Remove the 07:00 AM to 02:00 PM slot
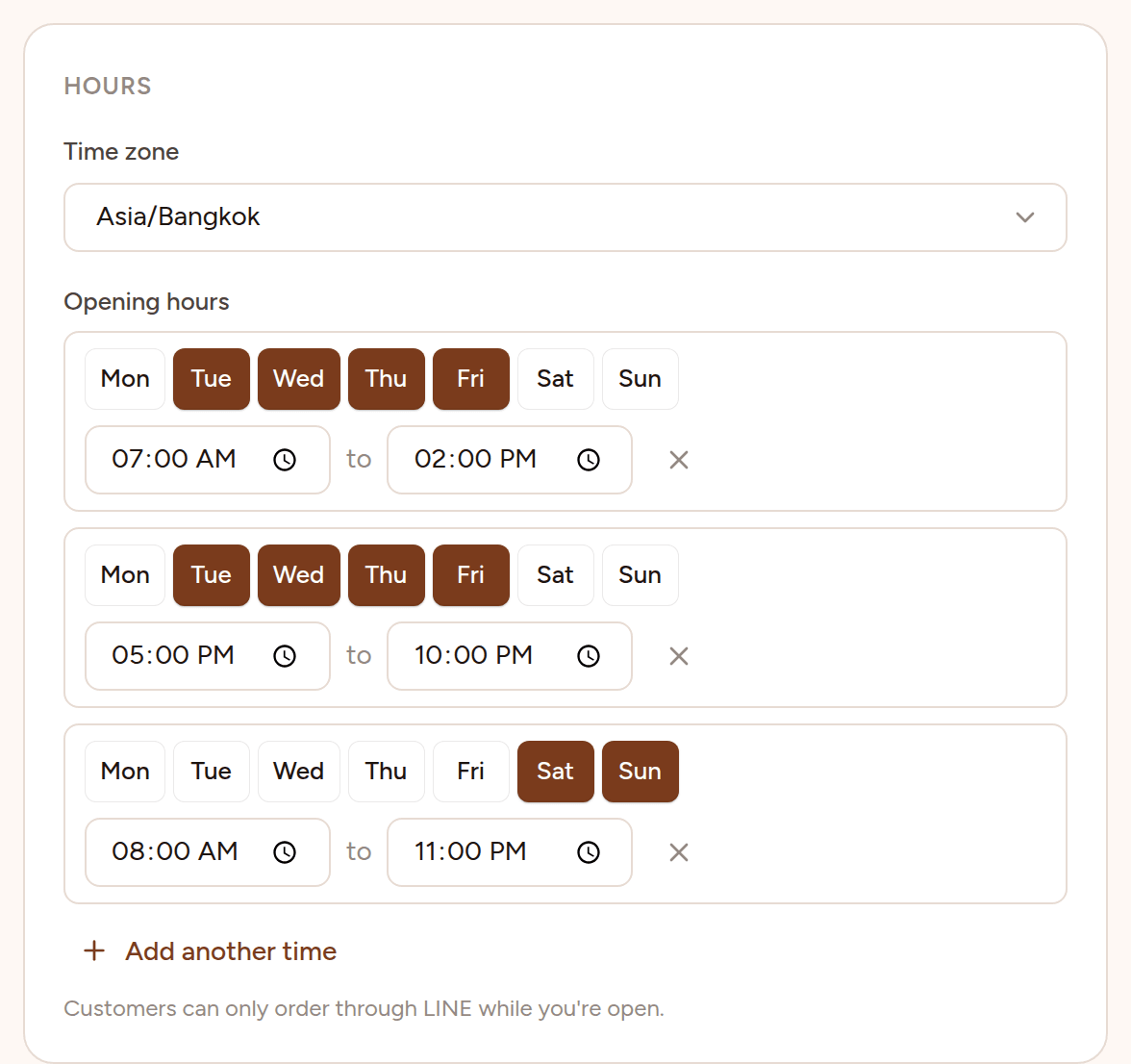Screen dimensions: 1131x1064 click(x=679, y=460)
